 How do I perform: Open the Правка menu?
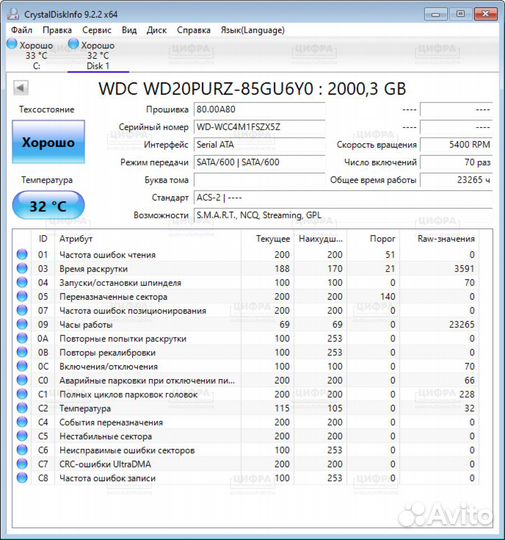point(57,30)
